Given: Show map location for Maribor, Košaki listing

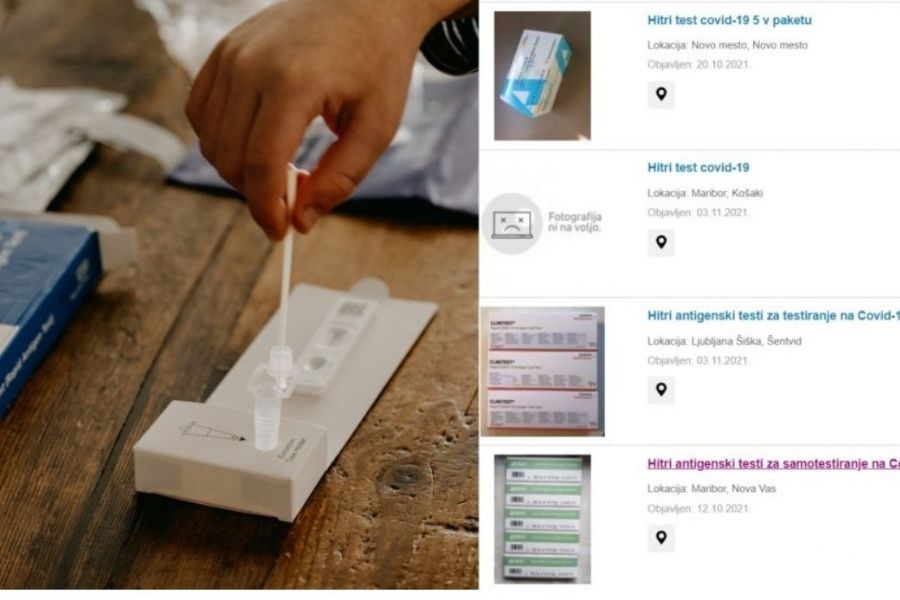Looking at the screenshot, I should pos(661,243).
